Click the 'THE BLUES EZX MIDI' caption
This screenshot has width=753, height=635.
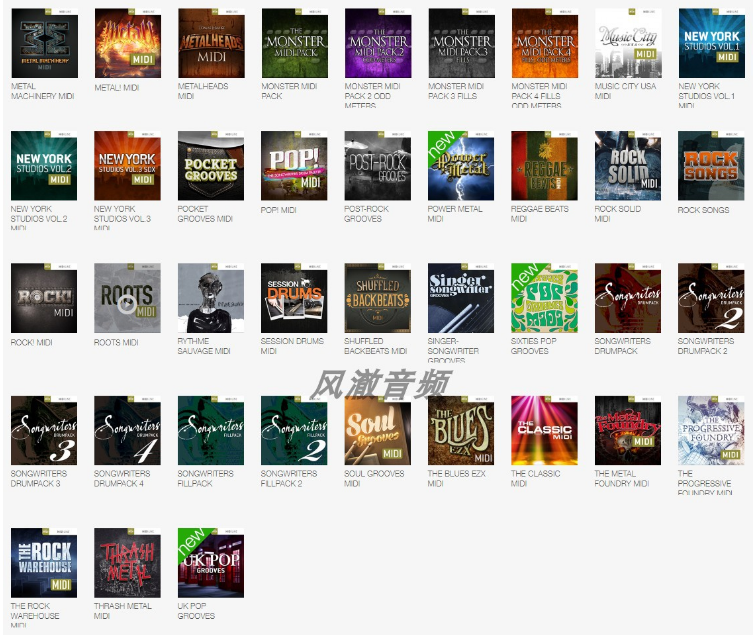[457, 478]
